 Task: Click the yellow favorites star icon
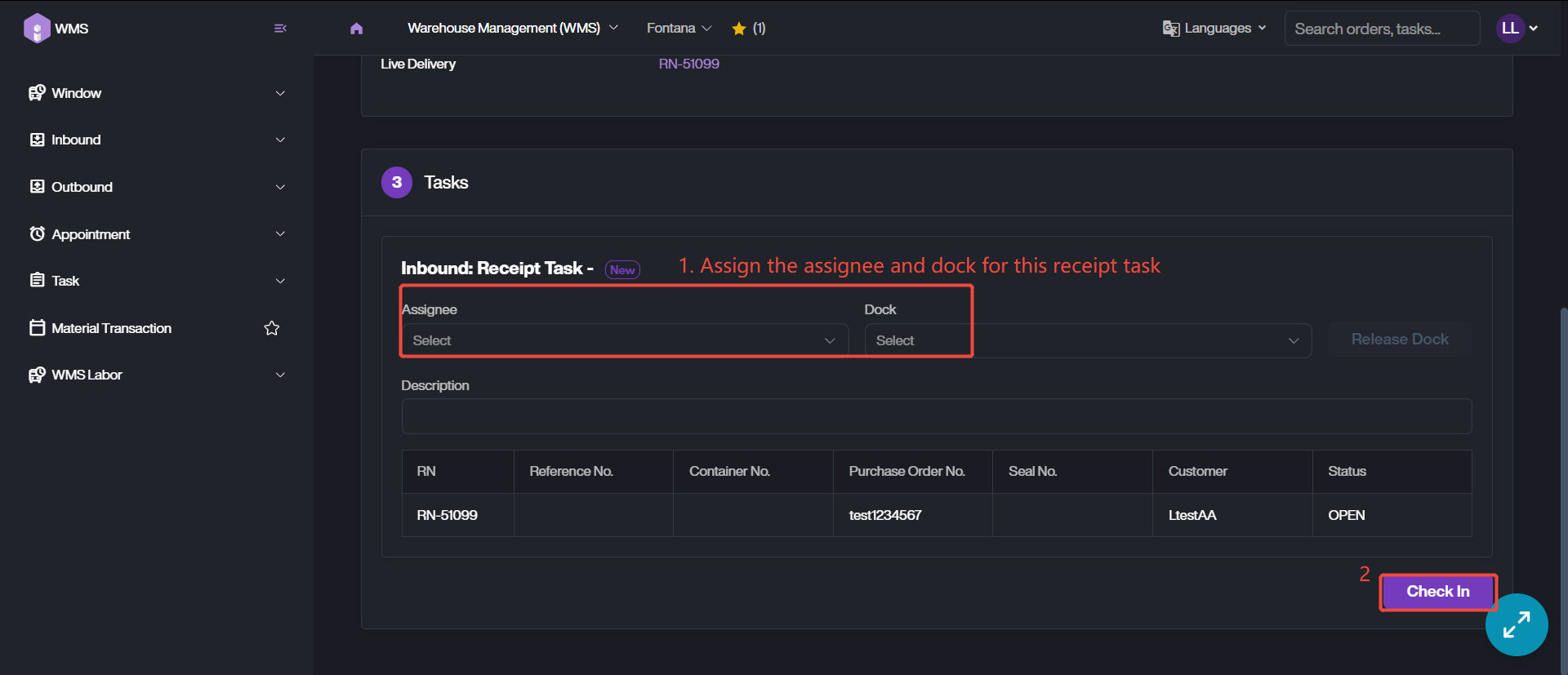click(739, 29)
